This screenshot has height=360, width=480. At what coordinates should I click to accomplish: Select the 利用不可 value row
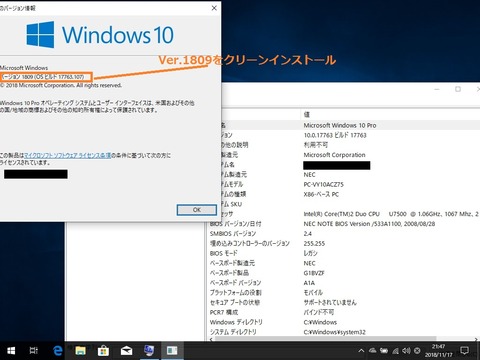tap(316, 145)
